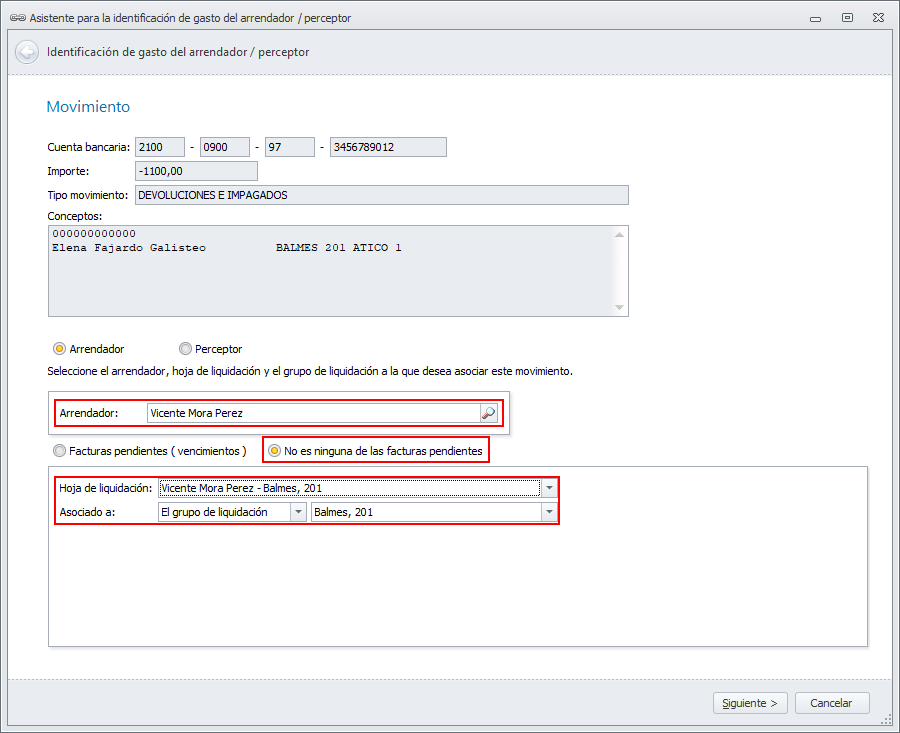Click the Hoja de liquidación label
The height and width of the screenshot is (733, 900).
pyautogui.click(x=106, y=488)
